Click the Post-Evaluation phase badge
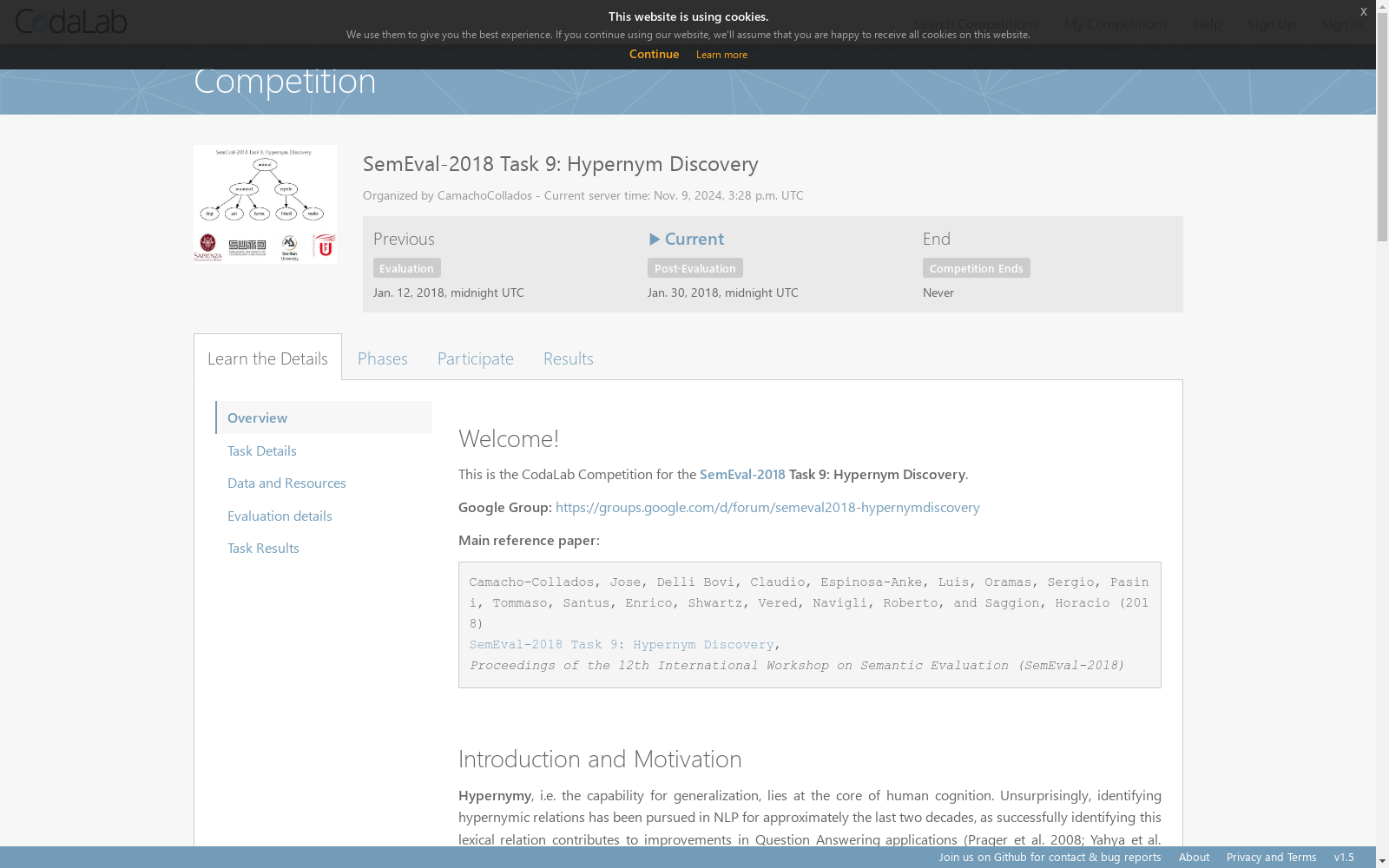 pos(694,268)
